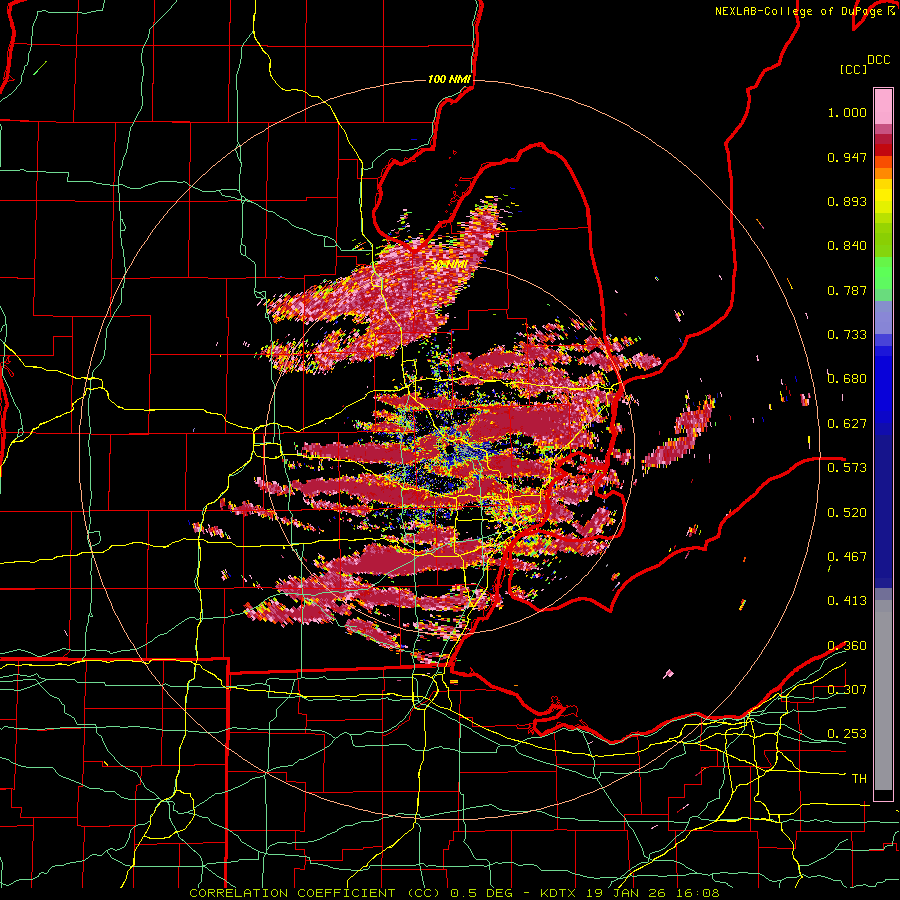Select the 0.467 scale label
This screenshot has width=900, height=900.
coord(847,557)
